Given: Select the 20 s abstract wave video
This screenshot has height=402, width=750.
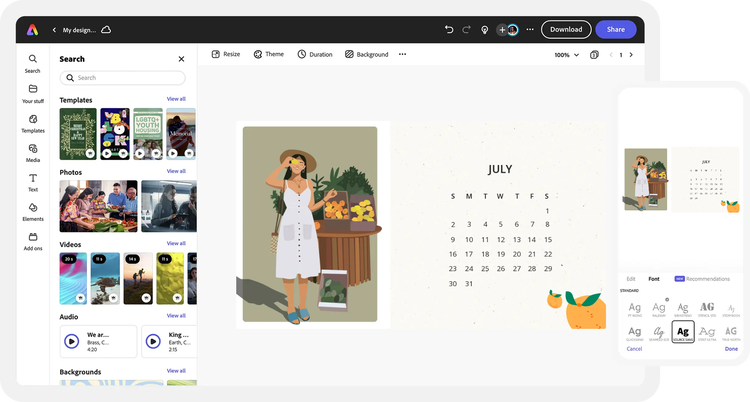Looking at the screenshot, I should click(x=73, y=278).
